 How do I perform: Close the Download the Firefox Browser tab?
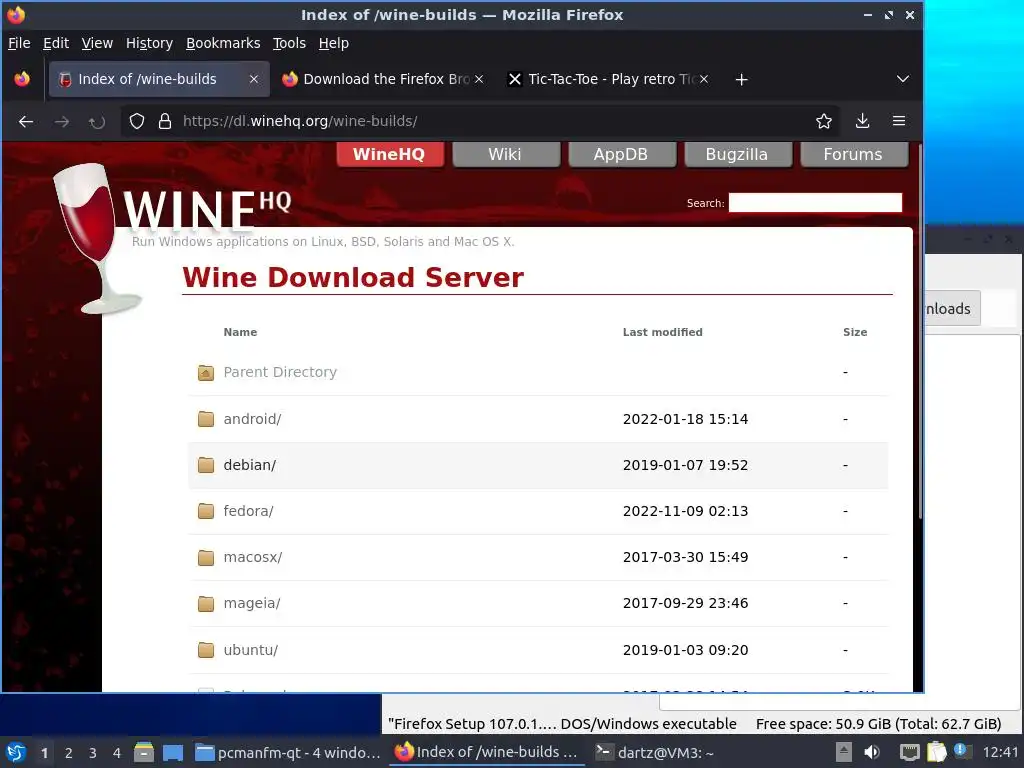click(x=479, y=79)
